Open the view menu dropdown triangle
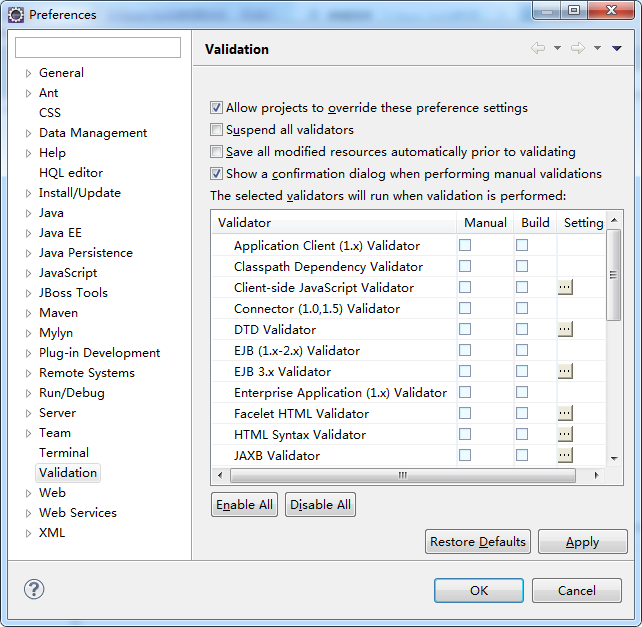642x627 pixels. 617,48
